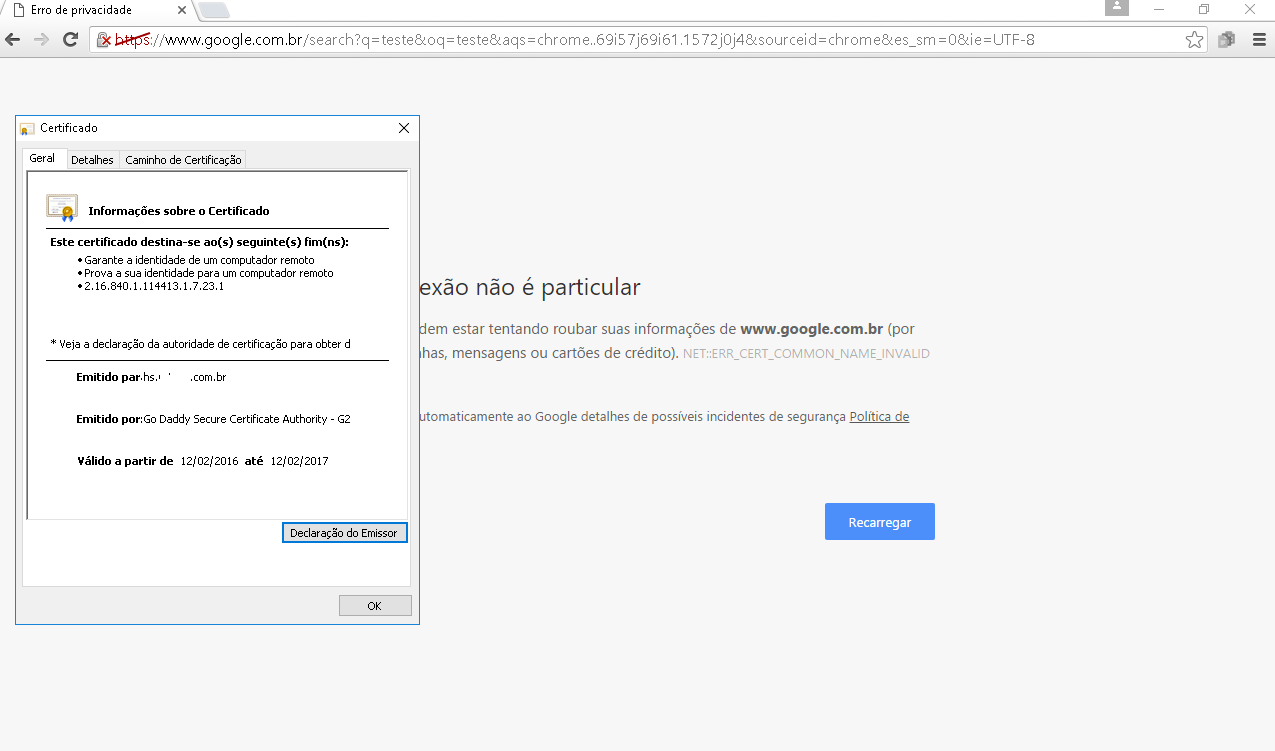Open the Chrome user profile button

coord(1116,8)
